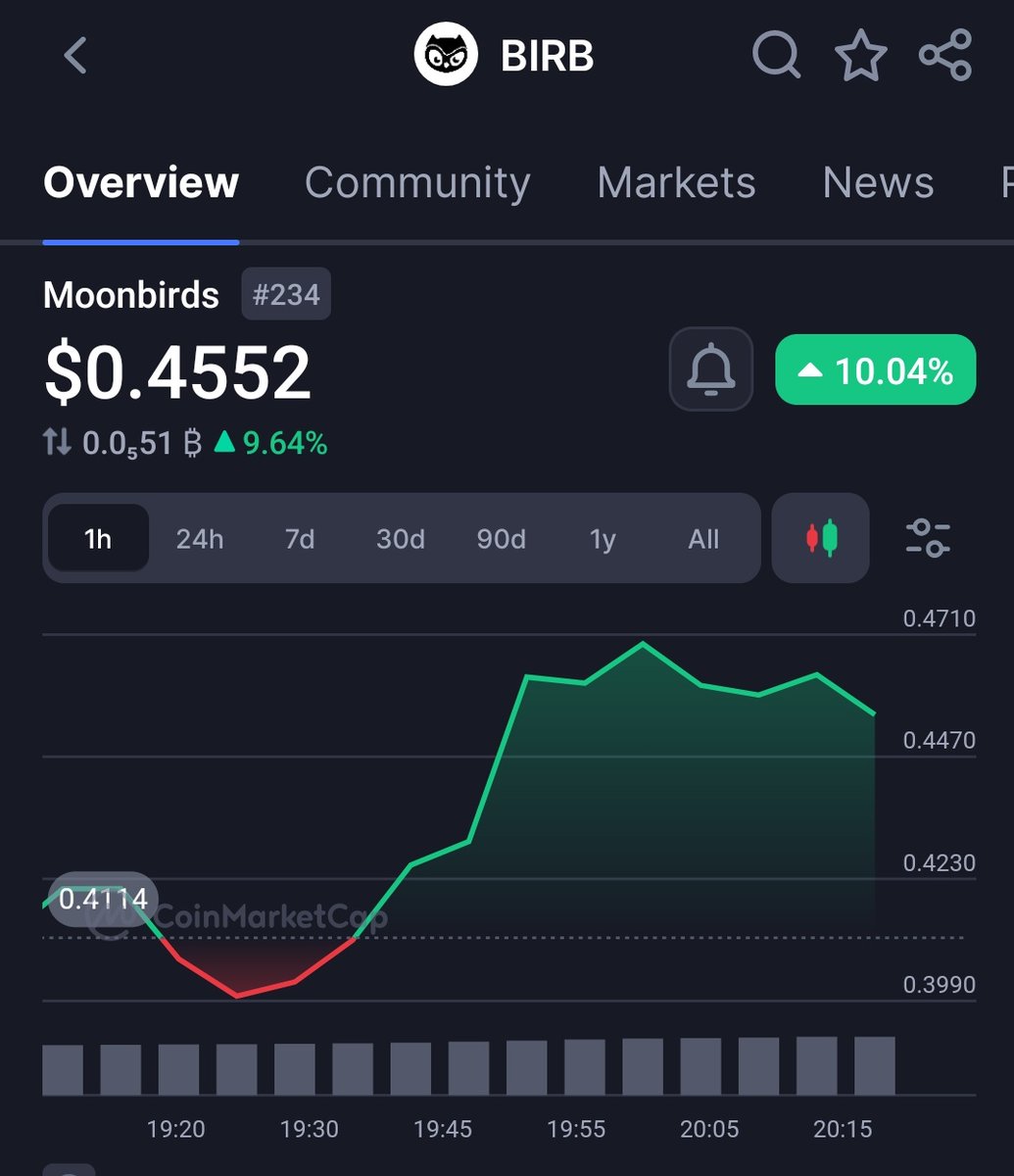Select the 7d chart range

point(300,539)
